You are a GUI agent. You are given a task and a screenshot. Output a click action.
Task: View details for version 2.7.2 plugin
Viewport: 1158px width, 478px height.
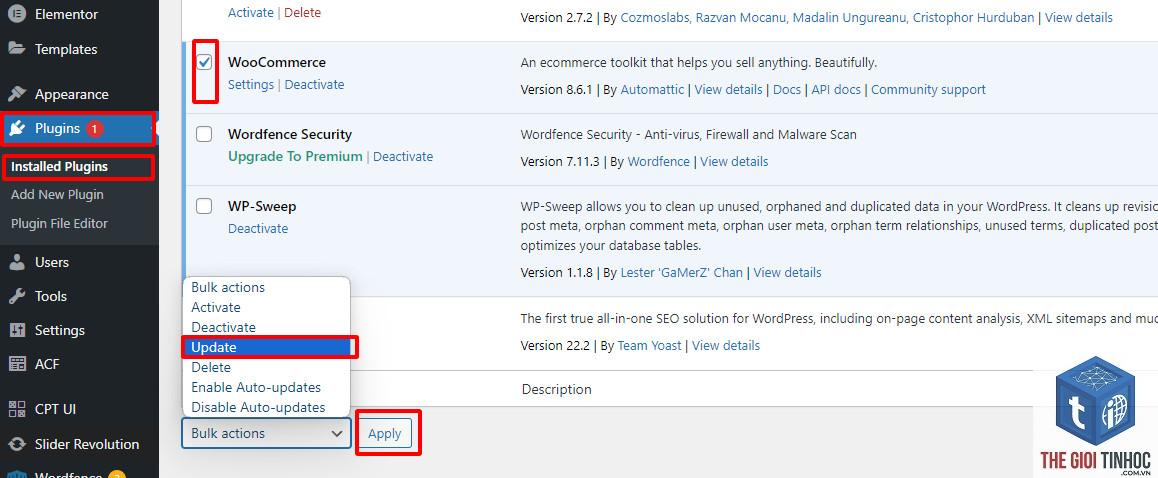coord(1079,17)
